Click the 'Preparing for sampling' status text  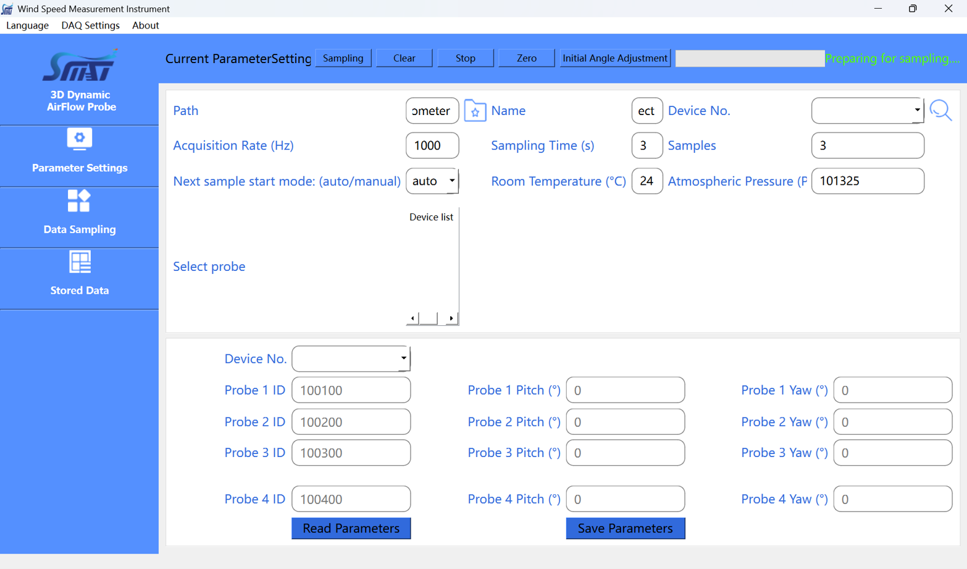[892, 59]
